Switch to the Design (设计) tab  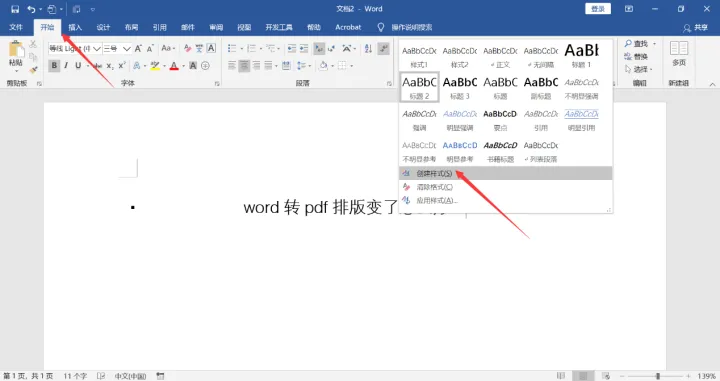click(x=103, y=27)
